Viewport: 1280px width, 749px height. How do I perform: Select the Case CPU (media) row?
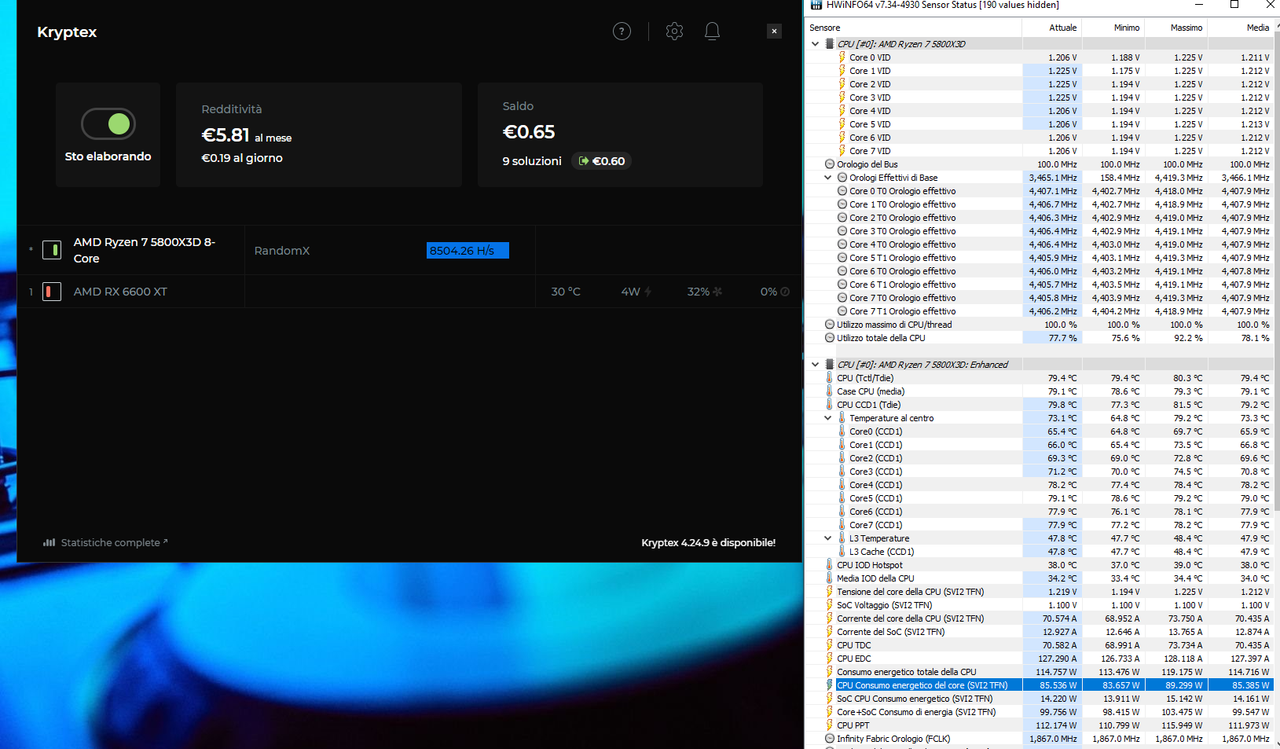[1039, 391]
